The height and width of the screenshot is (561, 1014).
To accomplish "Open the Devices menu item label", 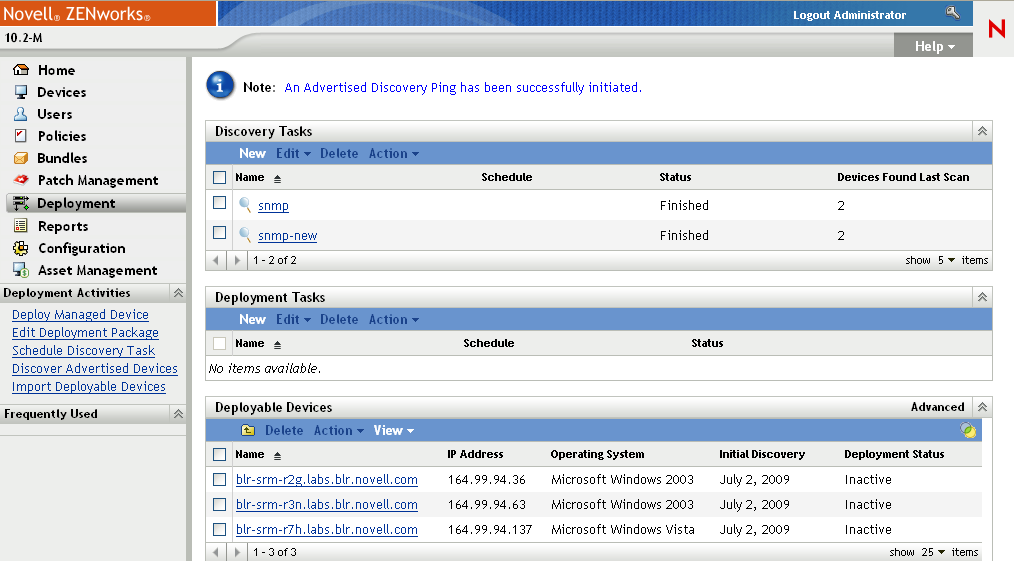I will point(61,92).
